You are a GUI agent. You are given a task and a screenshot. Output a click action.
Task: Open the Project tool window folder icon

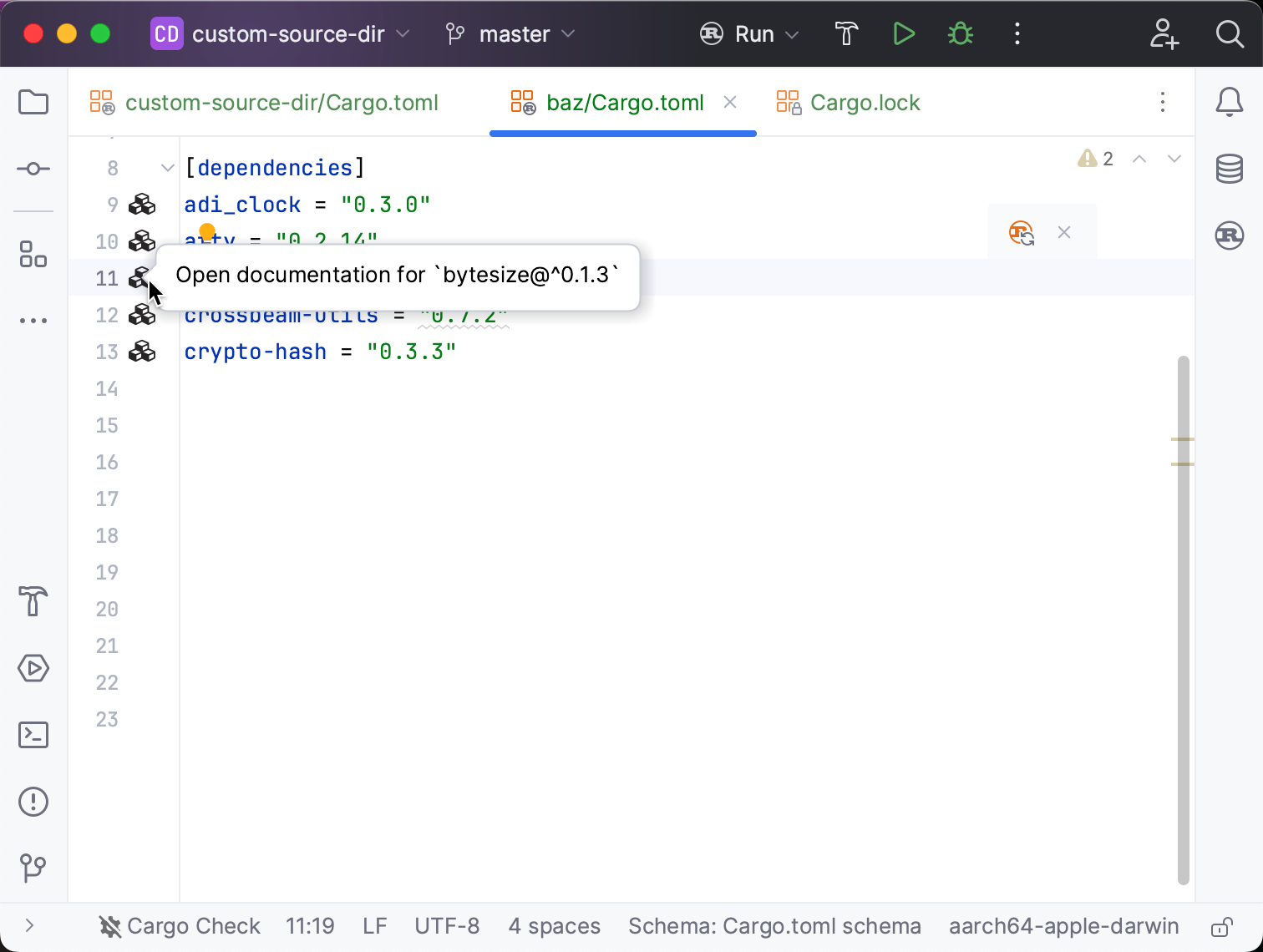click(33, 102)
